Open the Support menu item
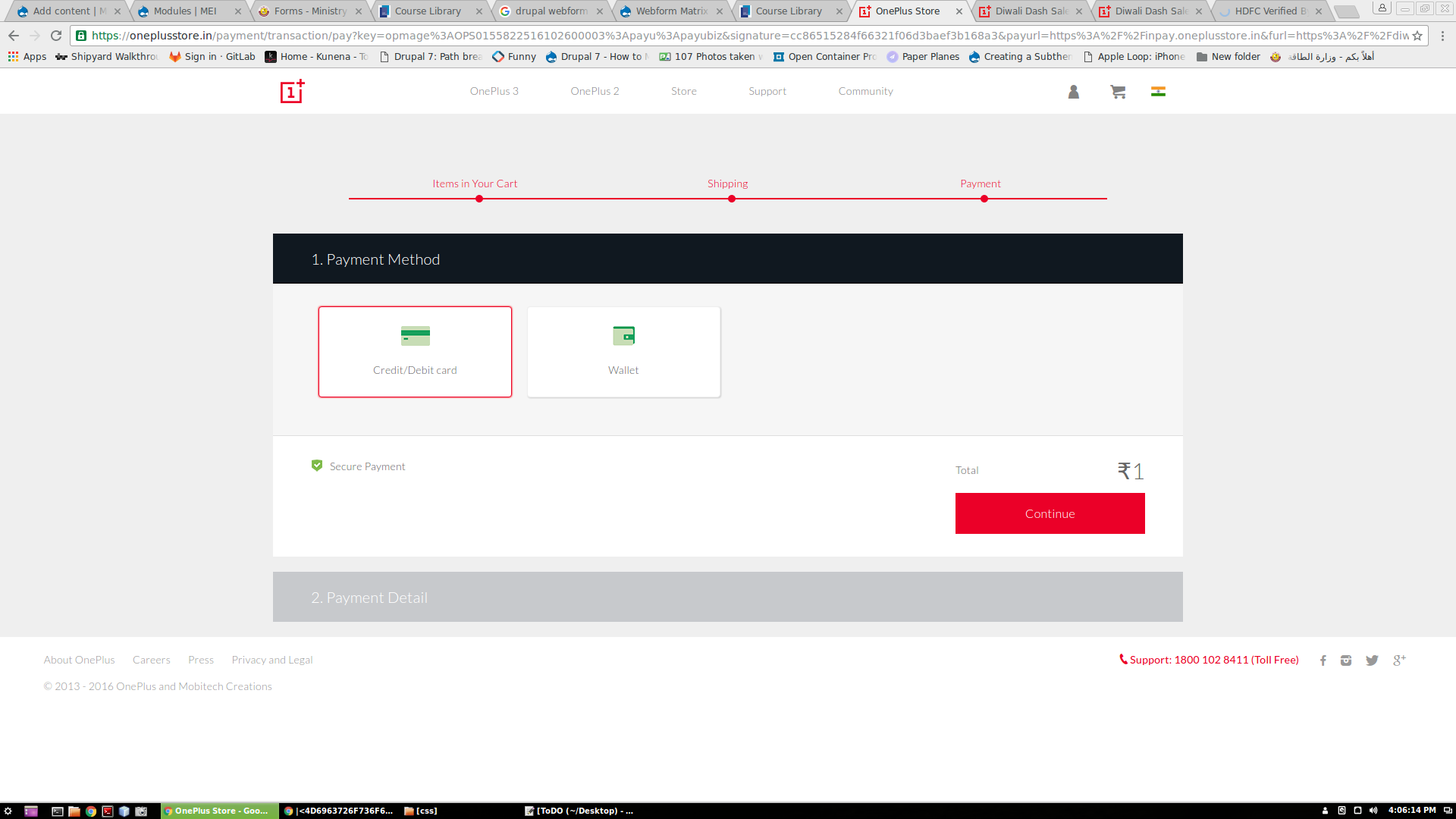 click(x=767, y=91)
